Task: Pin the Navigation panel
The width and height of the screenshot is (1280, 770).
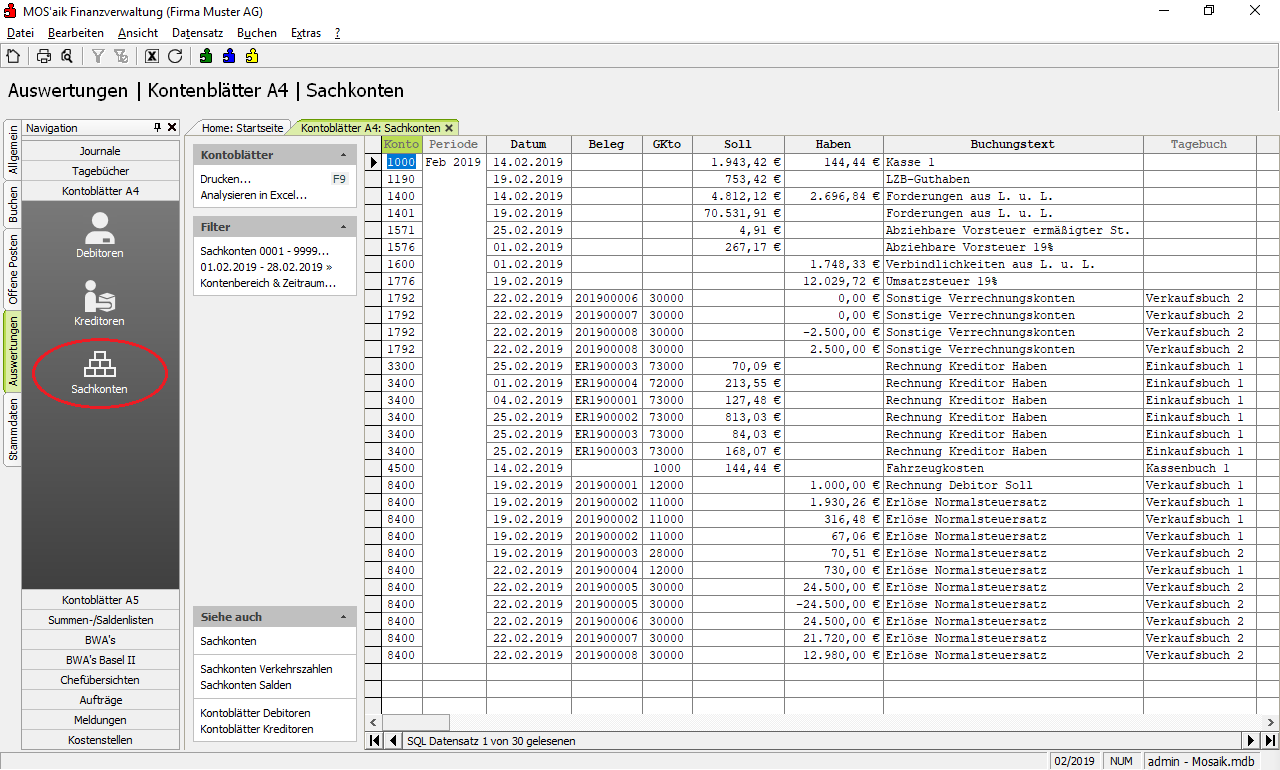Action: [157, 128]
